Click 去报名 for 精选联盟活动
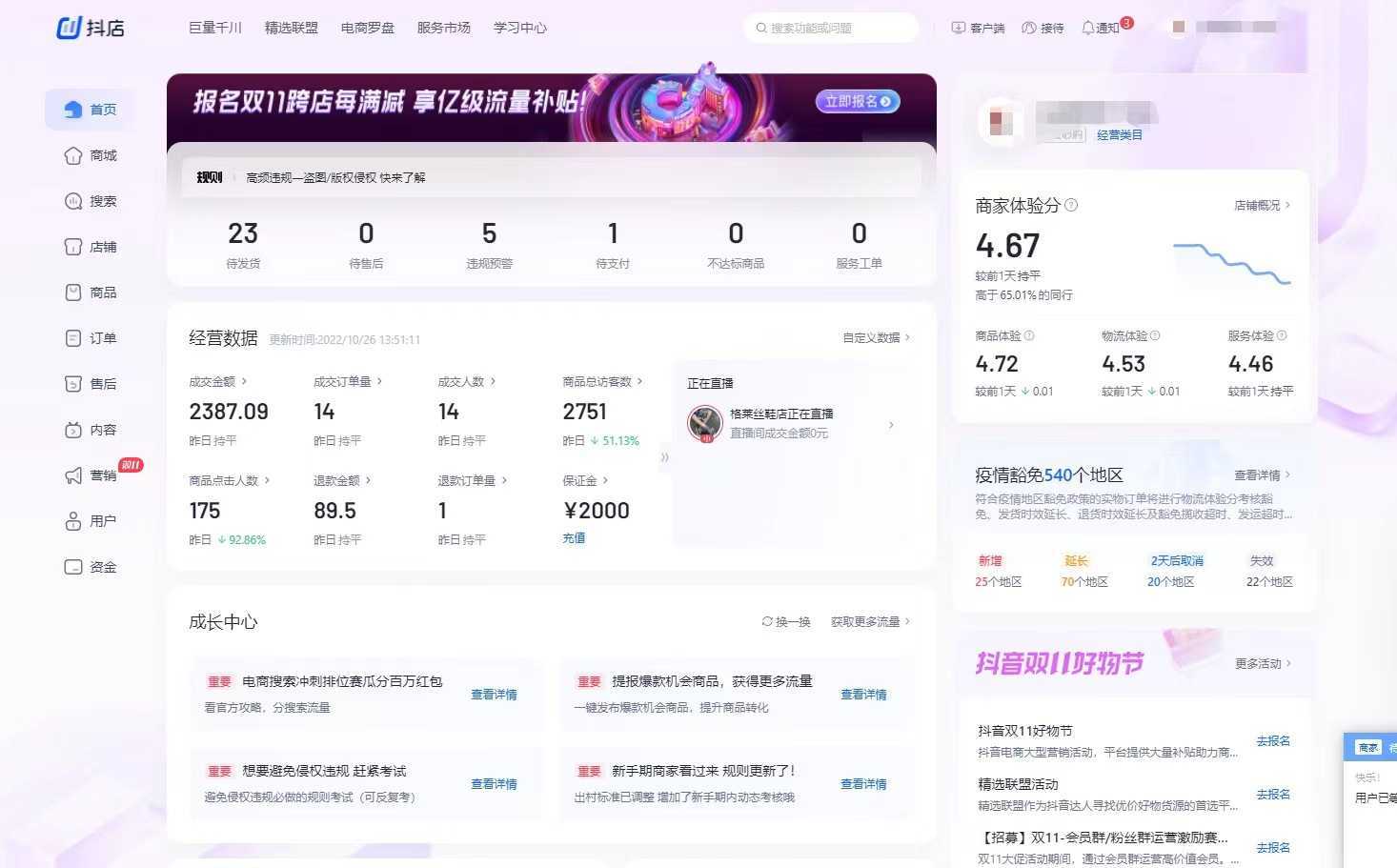This screenshot has height=868, width=1397. (1273, 794)
